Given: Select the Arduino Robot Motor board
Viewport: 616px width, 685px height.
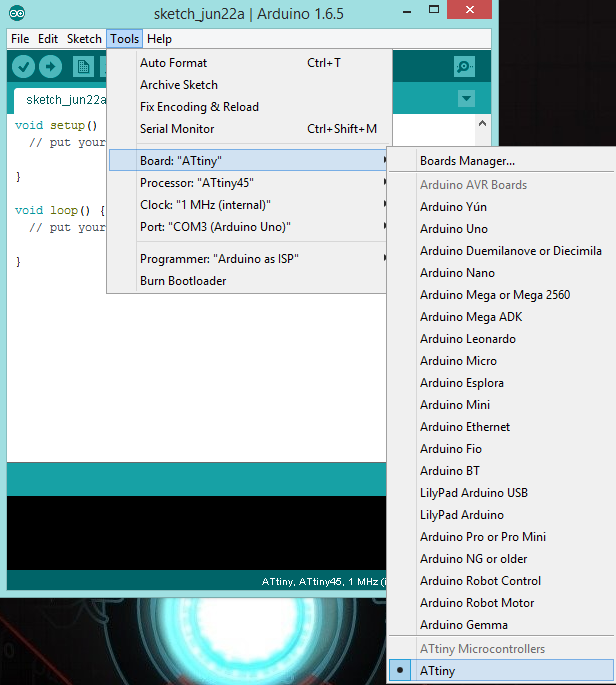Looking at the screenshot, I should (x=501, y=602).
